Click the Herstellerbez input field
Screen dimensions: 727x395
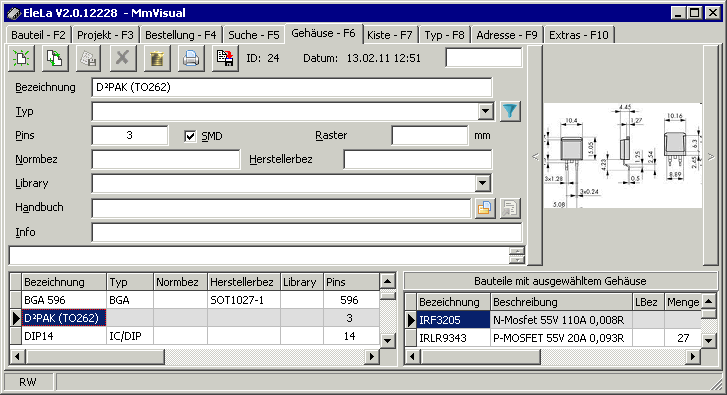(x=418, y=159)
